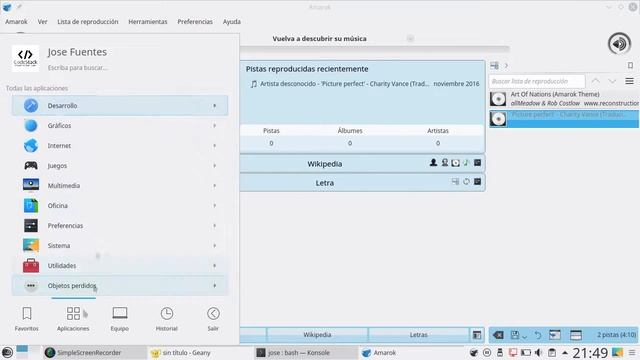Click the taskbar clock showing 21:49
The width and height of the screenshot is (640, 360).
590,353
